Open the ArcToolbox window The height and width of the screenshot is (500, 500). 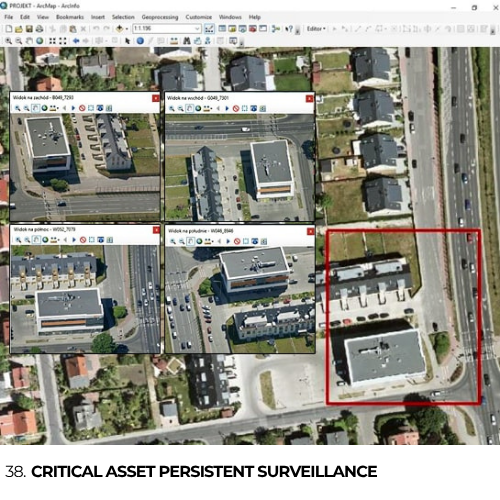[253, 29]
